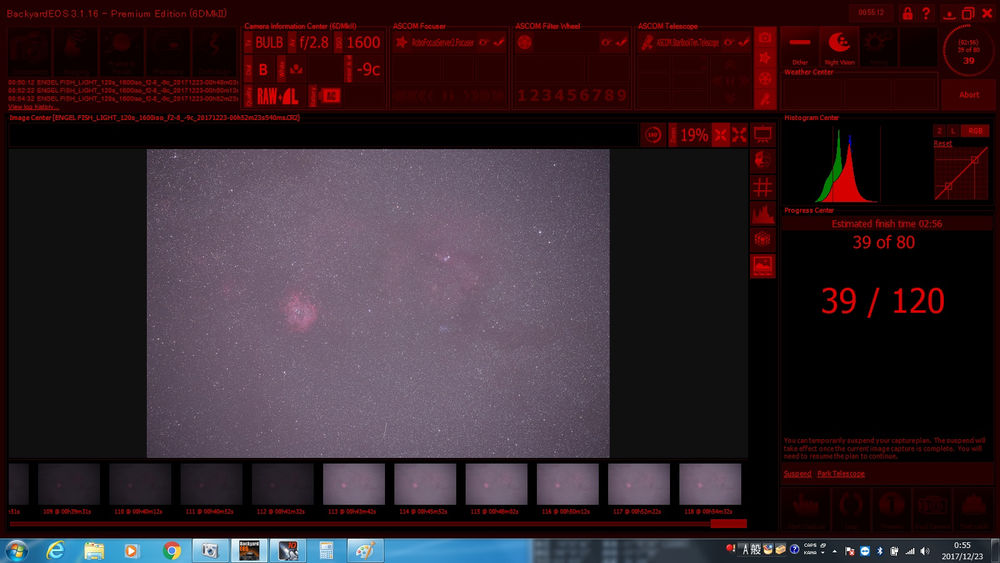Click the lock icon in title bar
1000x563 pixels.
(x=907, y=13)
